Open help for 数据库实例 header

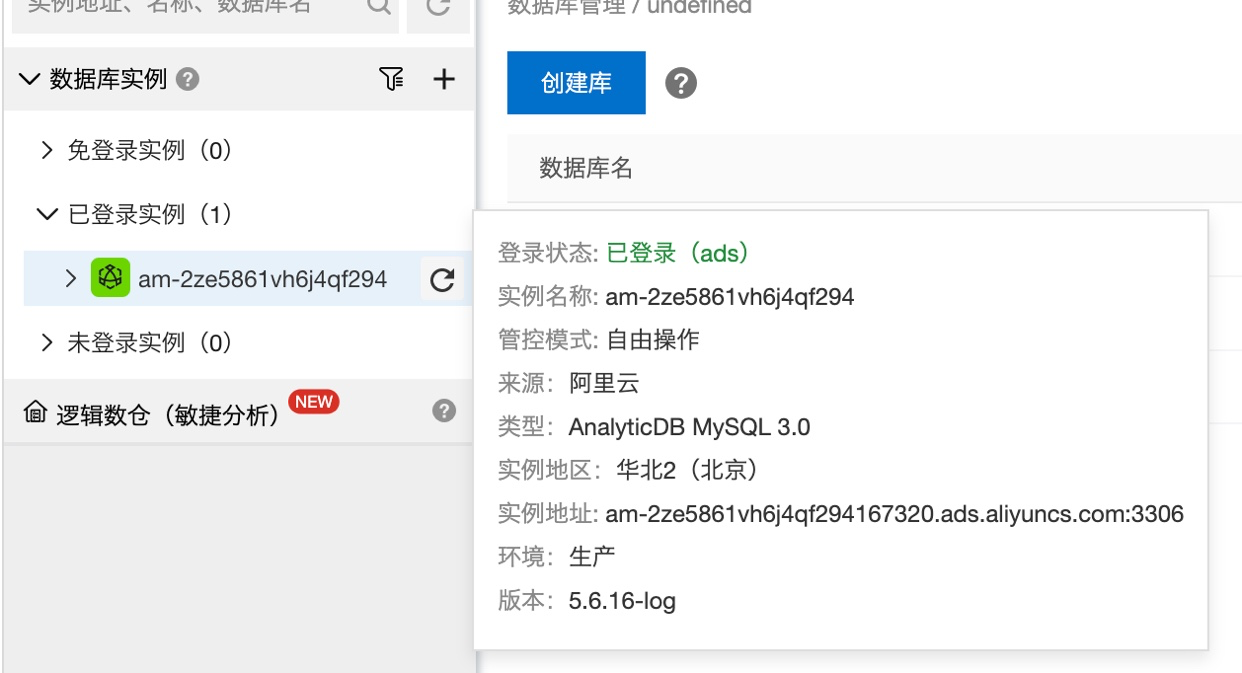187,79
